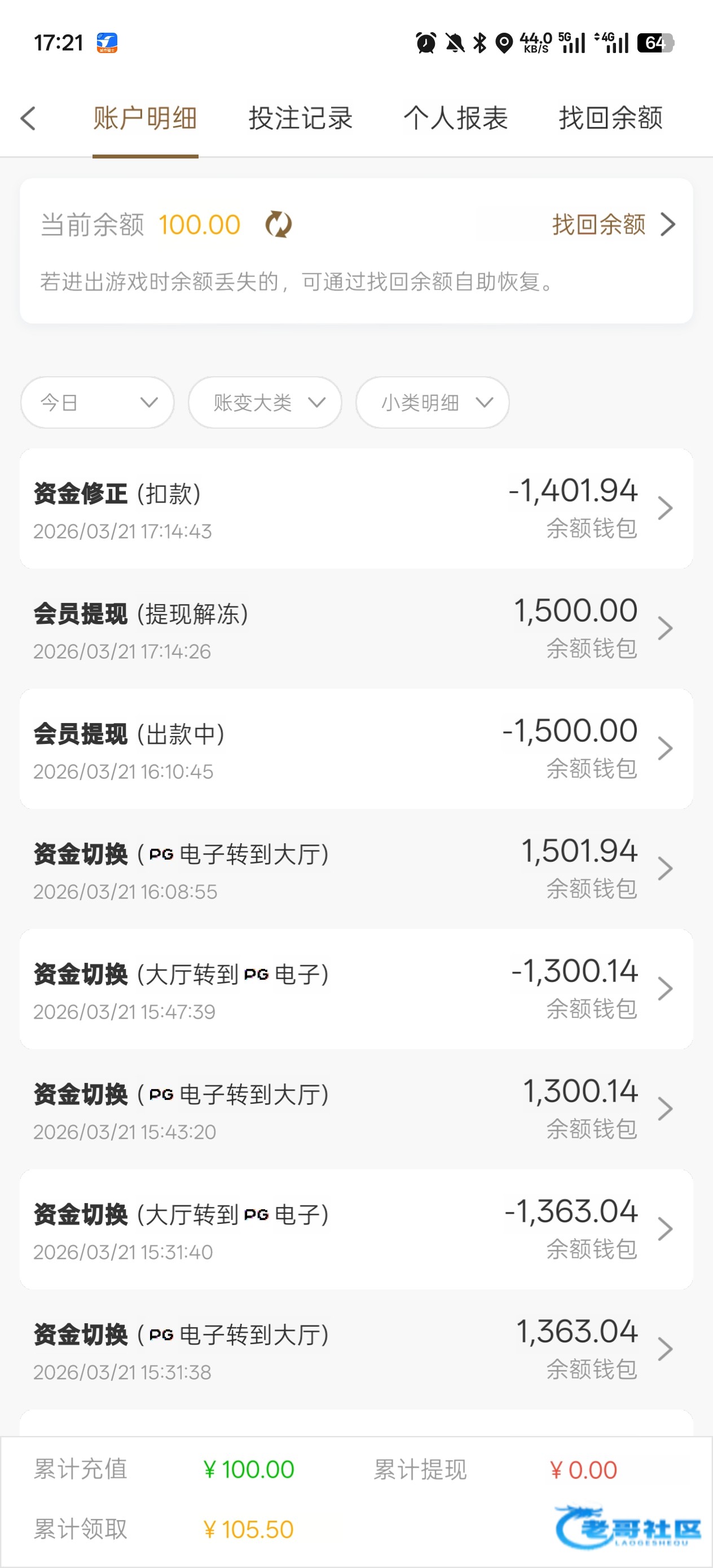Screen dimensions: 713x1568
Task: Tap the 找回余额 link in balance card
Action: (613, 224)
